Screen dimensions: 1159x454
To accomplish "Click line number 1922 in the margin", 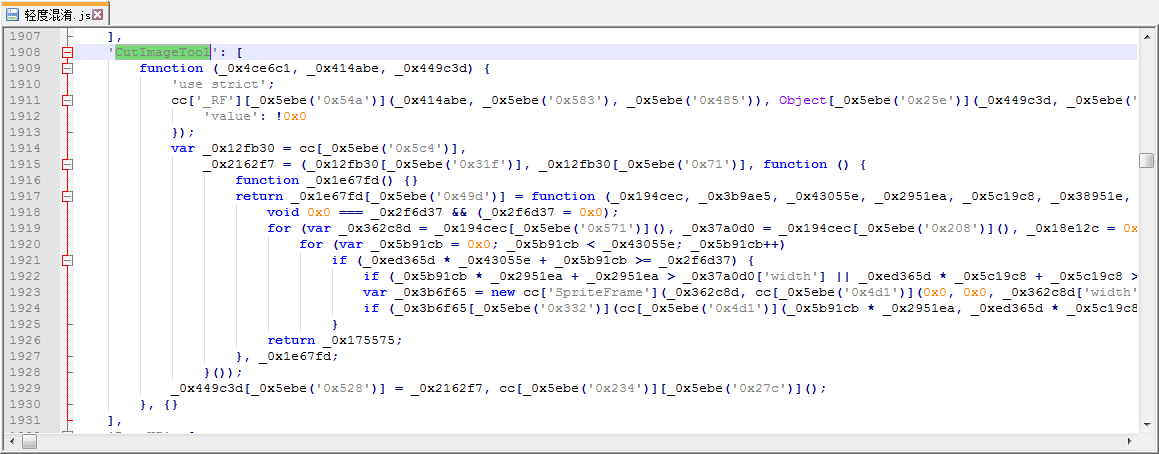I will click(x=24, y=277).
